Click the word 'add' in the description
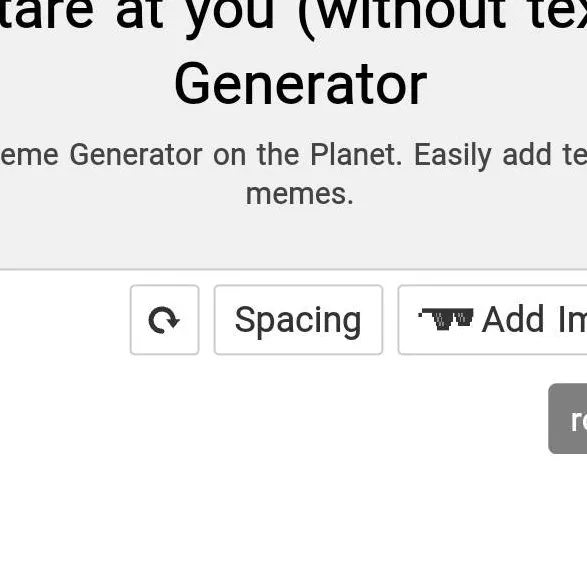This screenshot has width=587, height=587. [x=527, y=155]
